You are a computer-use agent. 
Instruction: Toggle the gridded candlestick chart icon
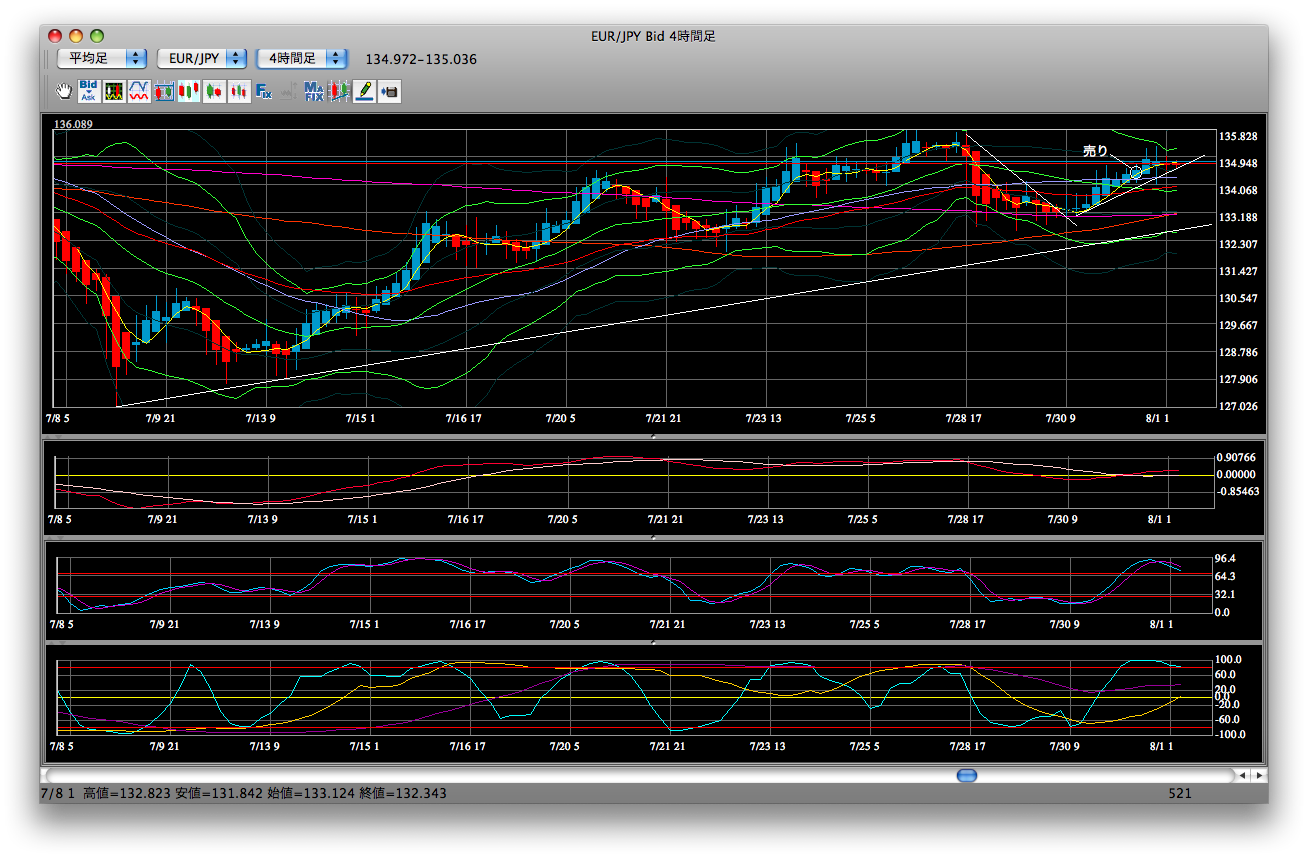(164, 91)
